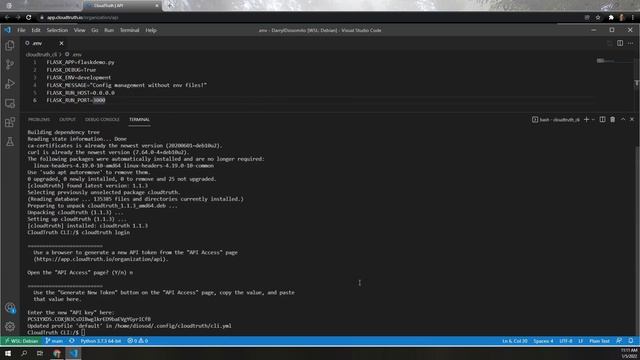
Task: Maximize terminal panel with chevron up
Action: point(623,120)
